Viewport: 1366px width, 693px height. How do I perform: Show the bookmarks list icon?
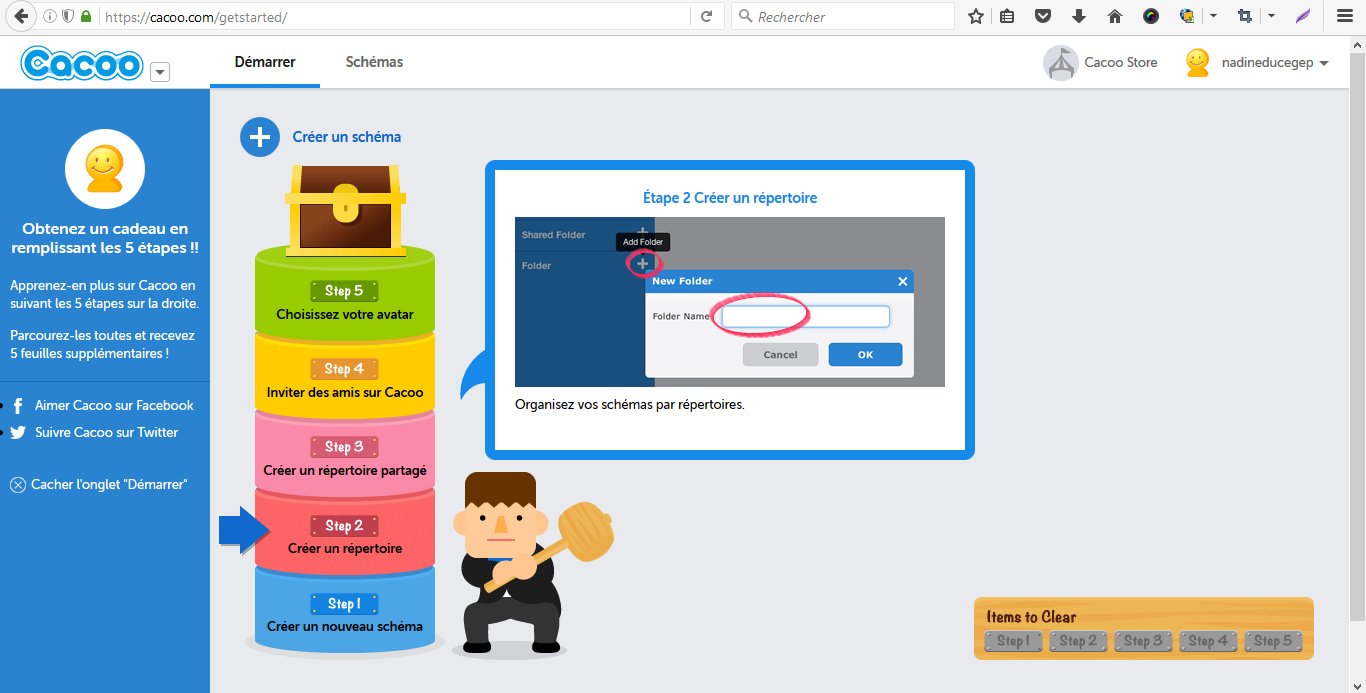[1007, 16]
